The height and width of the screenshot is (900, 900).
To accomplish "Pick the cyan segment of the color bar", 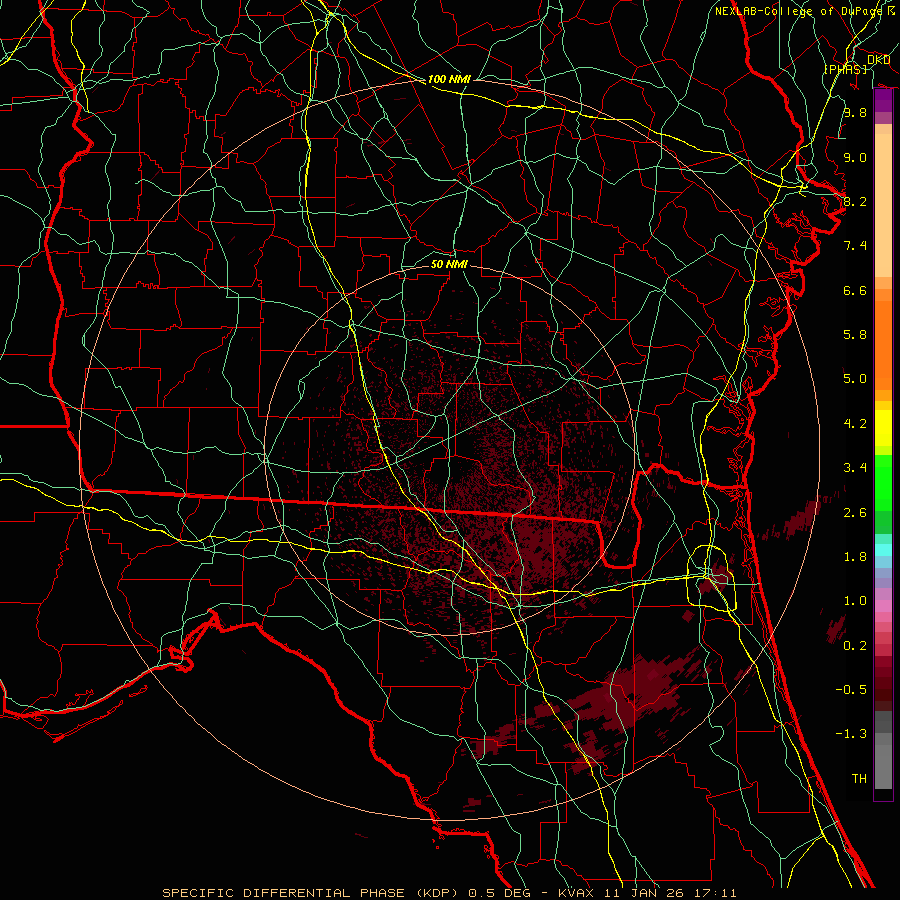I will (883, 550).
